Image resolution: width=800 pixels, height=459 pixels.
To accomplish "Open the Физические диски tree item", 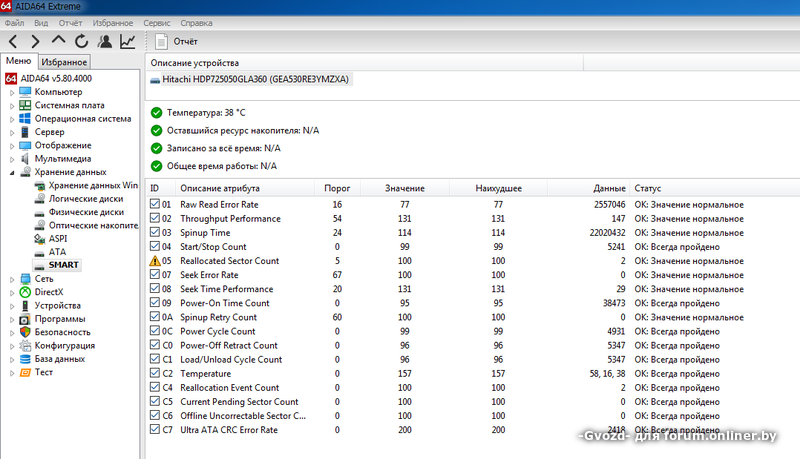I will (x=85, y=212).
